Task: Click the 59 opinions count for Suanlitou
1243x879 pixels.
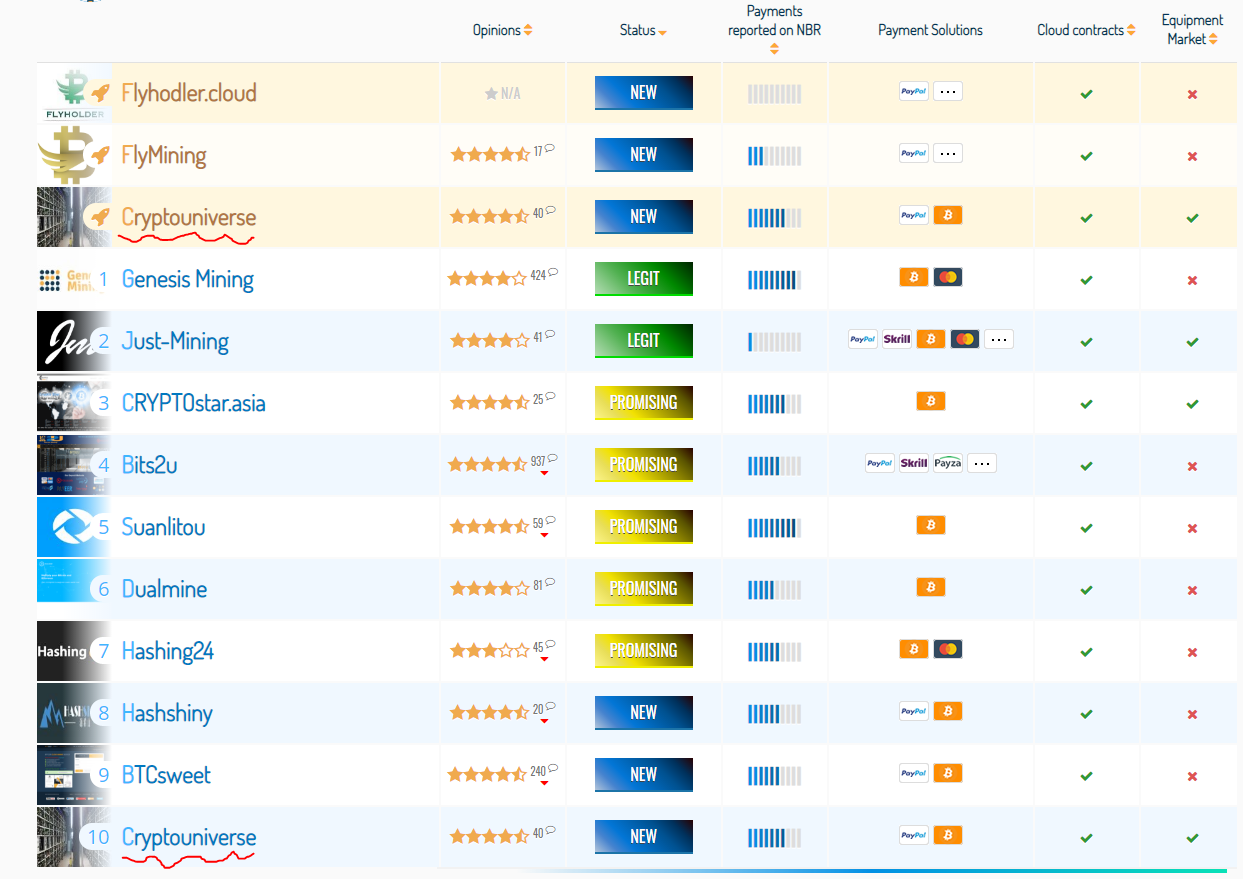Action: click(x=538, y=523)
